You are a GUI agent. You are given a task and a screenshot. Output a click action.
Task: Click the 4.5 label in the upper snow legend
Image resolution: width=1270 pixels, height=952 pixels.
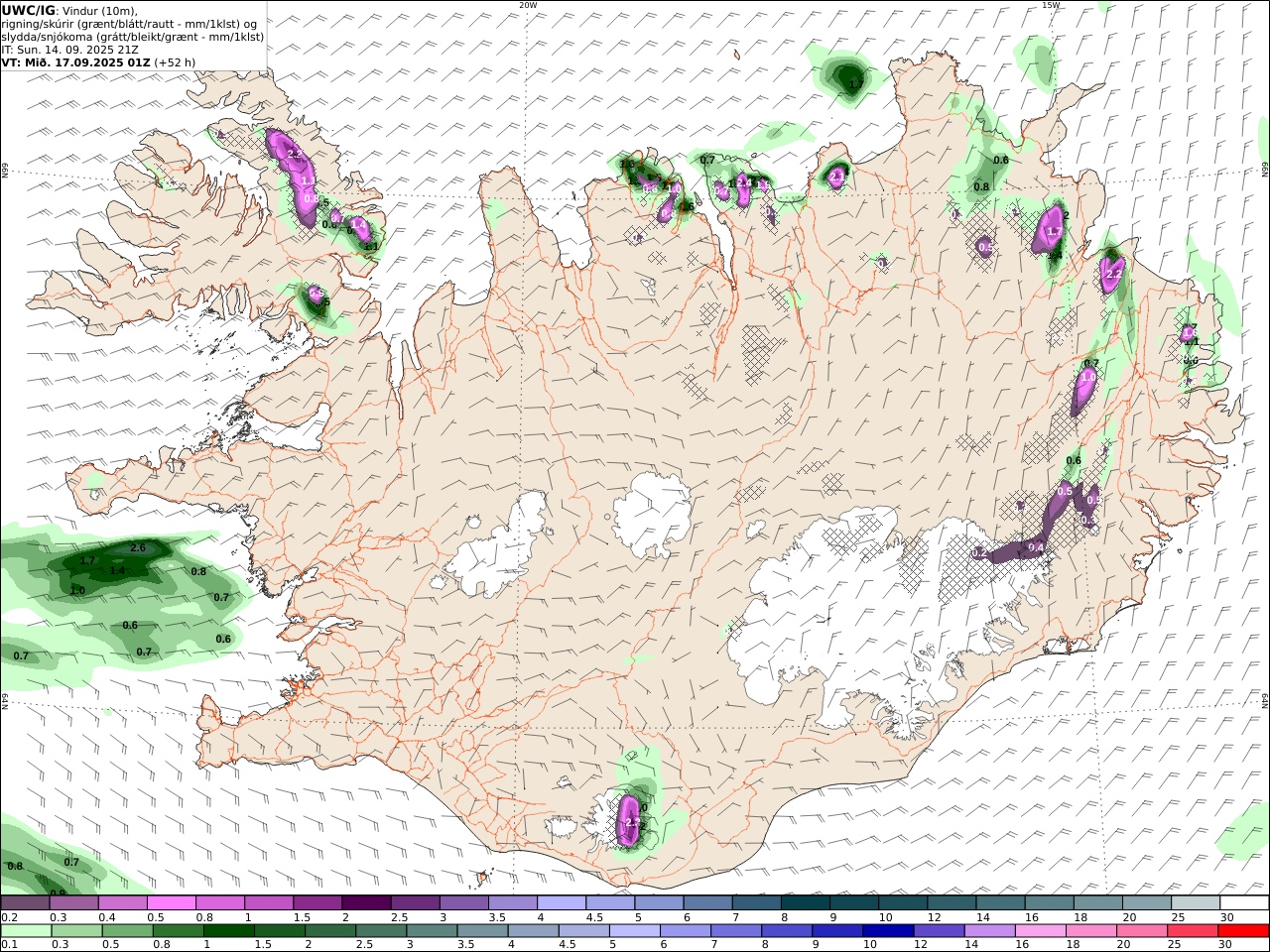[595, 917]
